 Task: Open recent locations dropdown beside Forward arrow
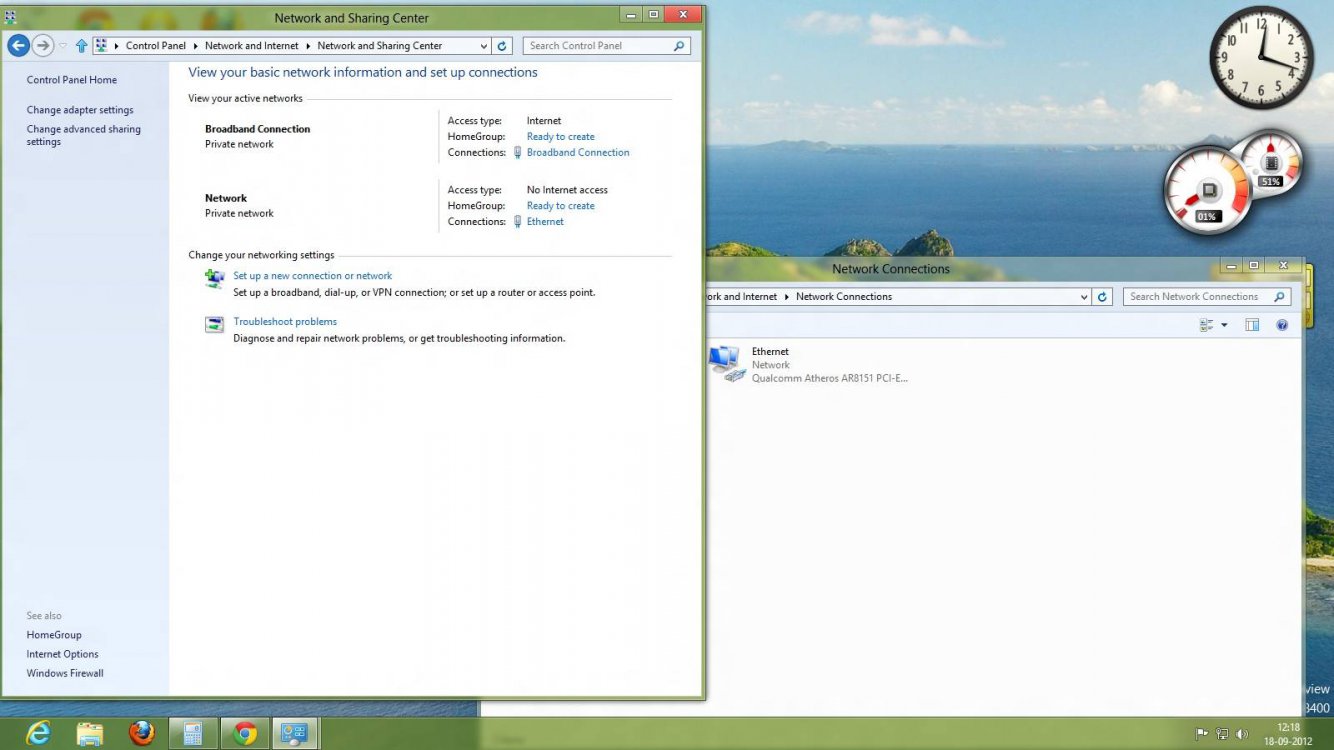(63, 46)
